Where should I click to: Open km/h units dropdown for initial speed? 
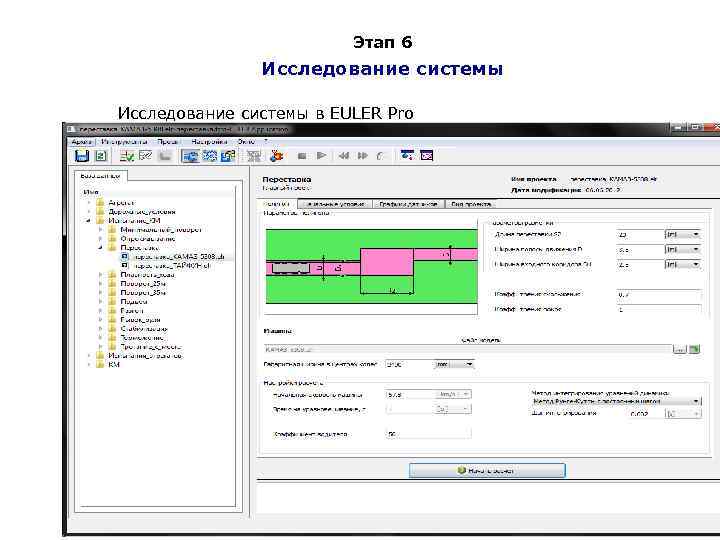coord(453,394)
